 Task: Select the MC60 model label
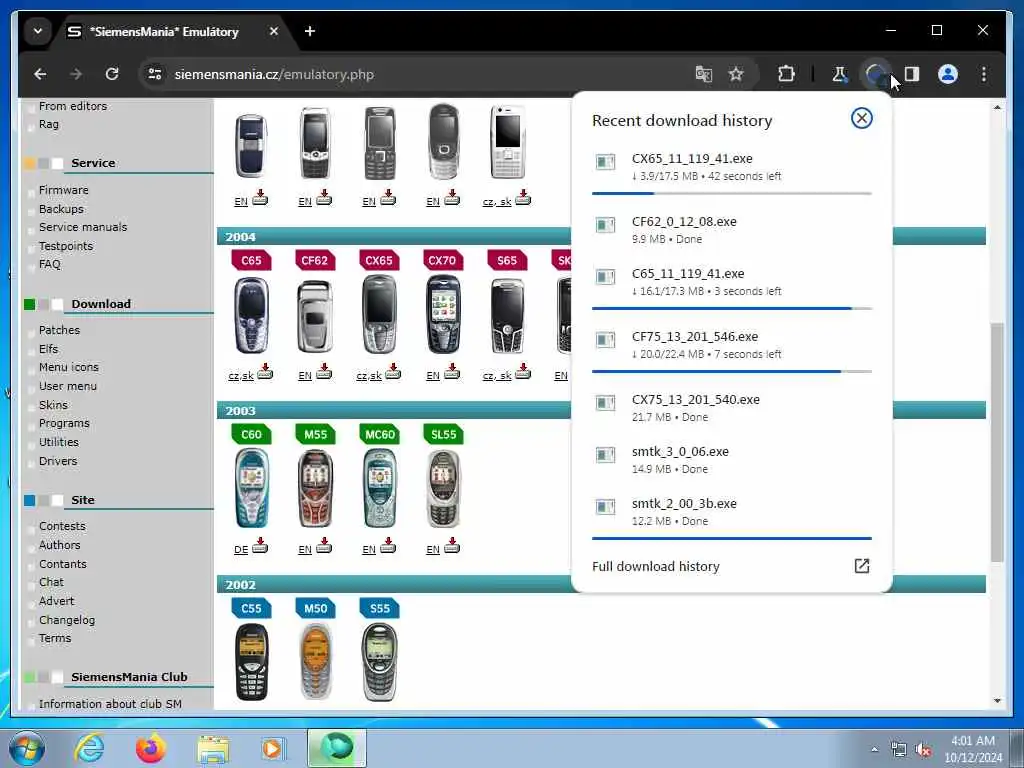coord(379,434)
